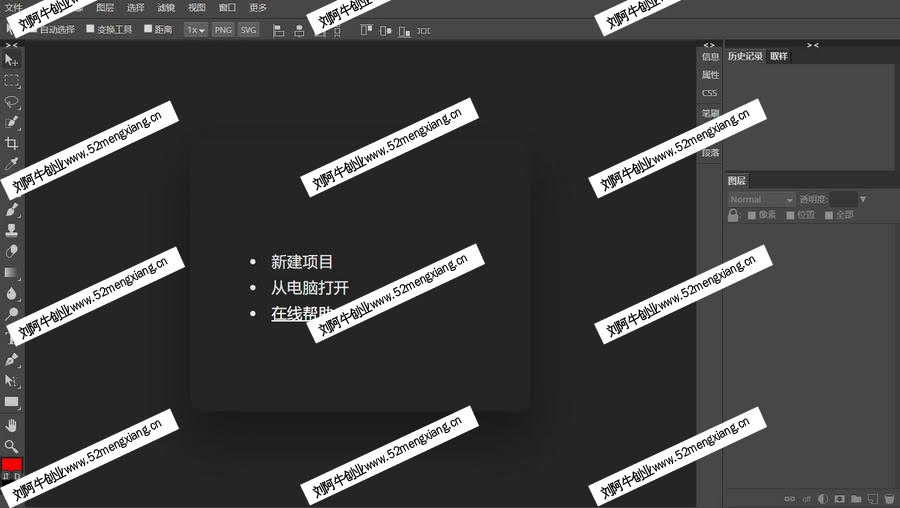This screenshot has width=900, height=508.
Task: Click the align top edges icon
Action: [366, 30]
